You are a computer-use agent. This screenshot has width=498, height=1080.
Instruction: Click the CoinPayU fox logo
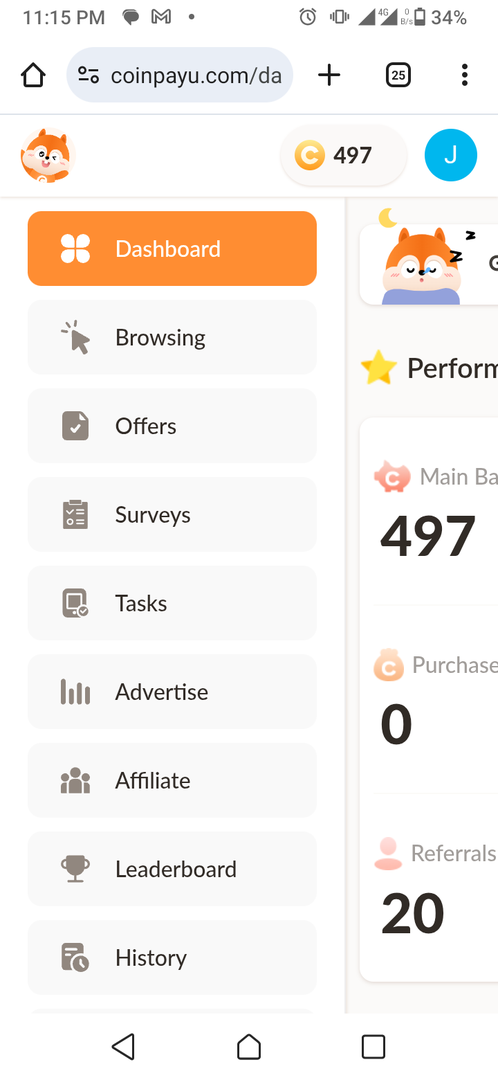[x=46, y=156]
